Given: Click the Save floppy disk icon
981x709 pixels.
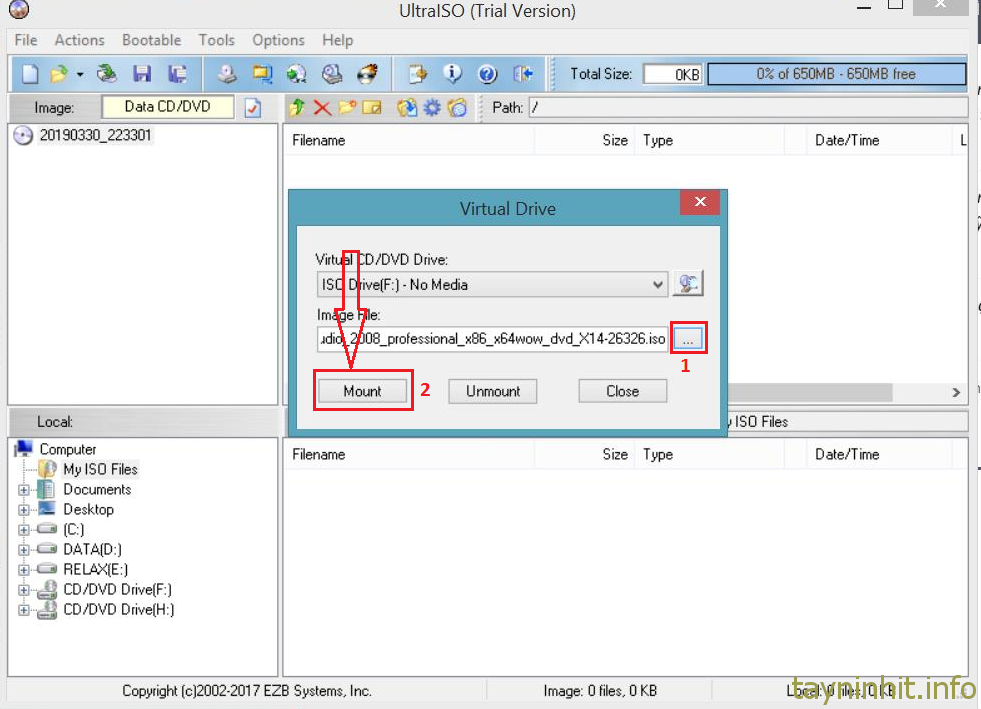Looking at the screenshot, I should (142, 74).
